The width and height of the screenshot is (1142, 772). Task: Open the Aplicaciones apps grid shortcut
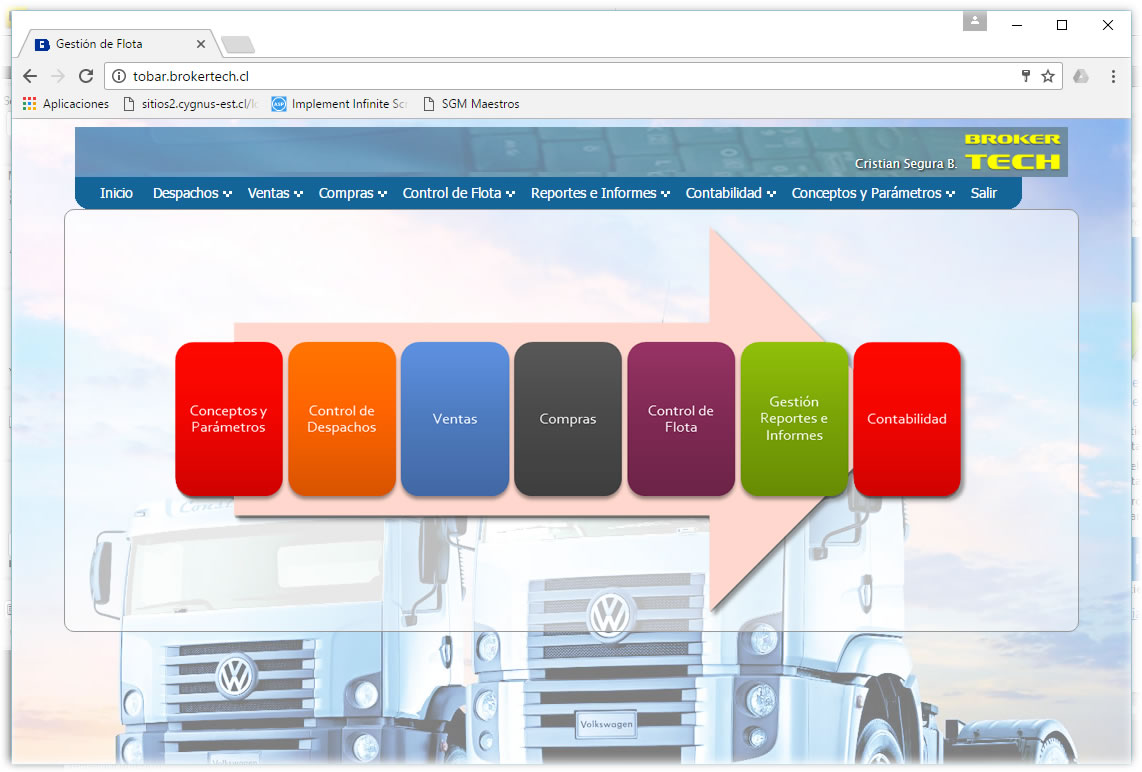pyautogui.click(x=29, y=104)
